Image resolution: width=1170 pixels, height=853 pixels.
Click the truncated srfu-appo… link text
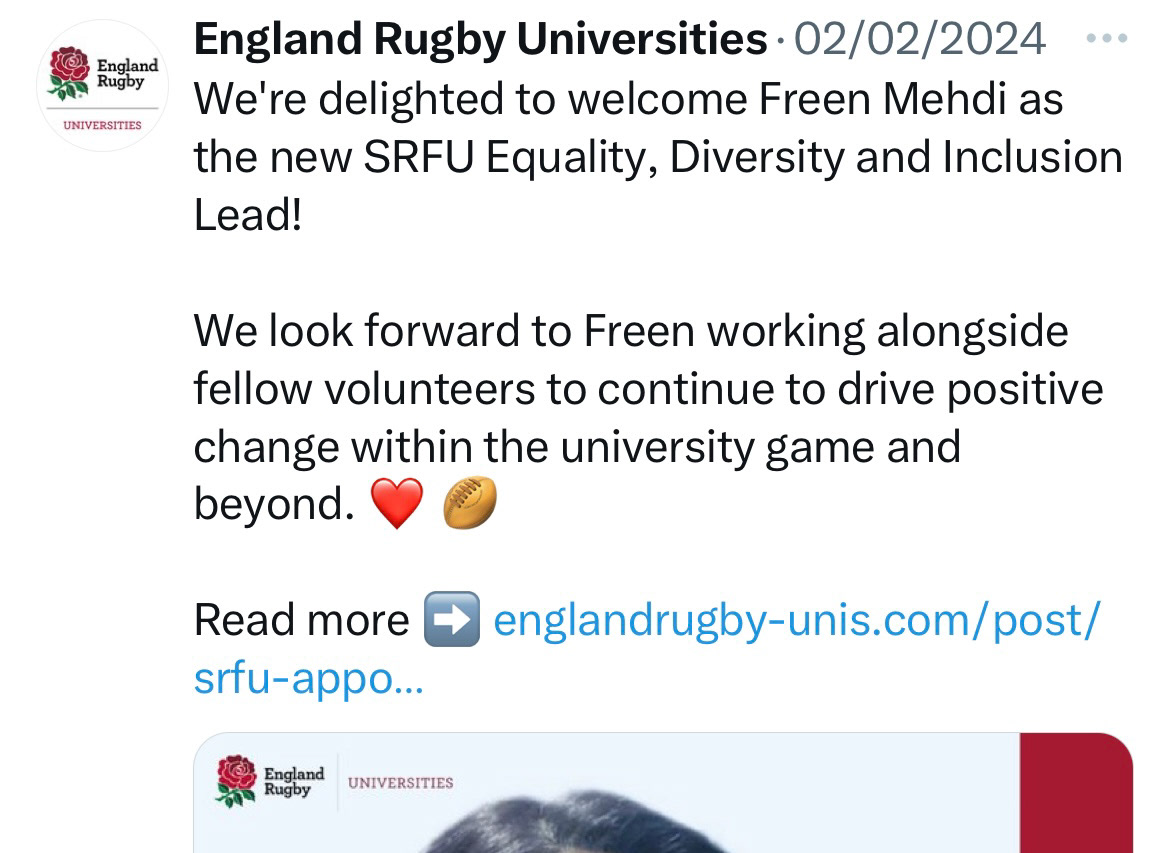[308, 678]
